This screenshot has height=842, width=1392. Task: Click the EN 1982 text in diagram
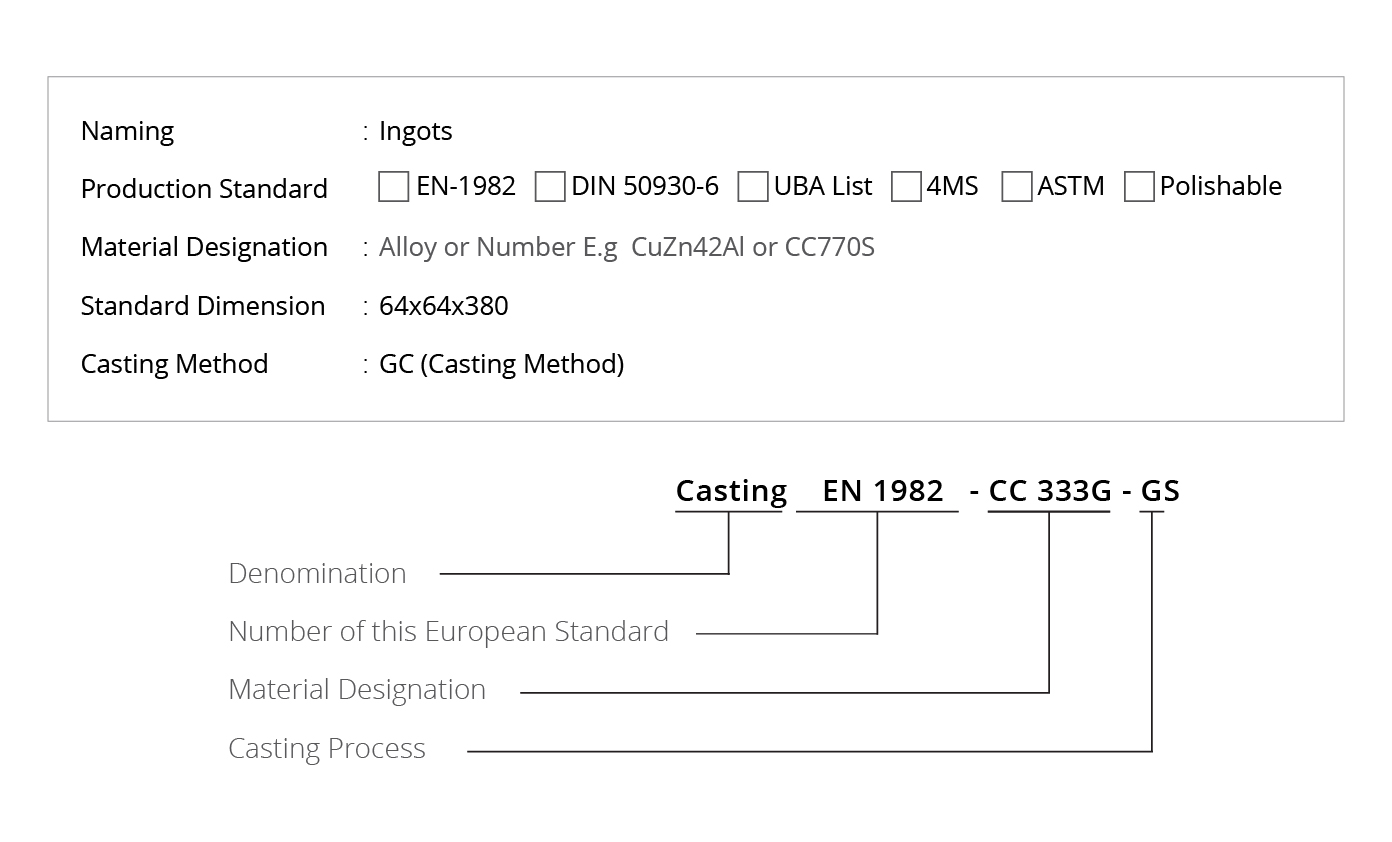(883, 491)
